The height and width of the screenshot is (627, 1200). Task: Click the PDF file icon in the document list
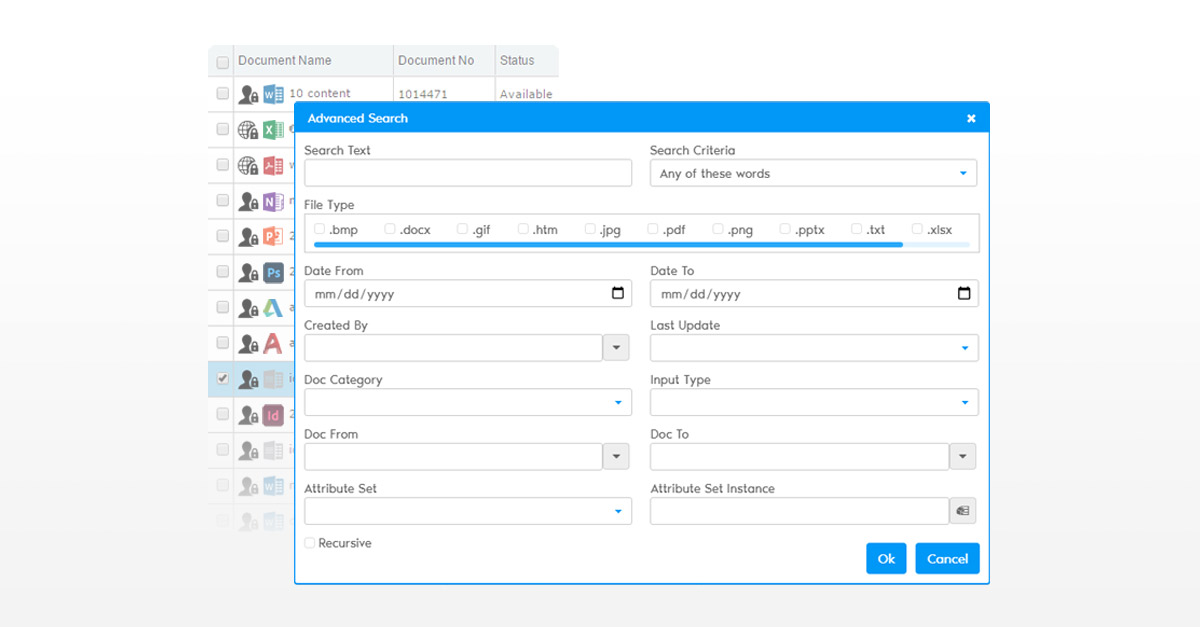[272, 163]
